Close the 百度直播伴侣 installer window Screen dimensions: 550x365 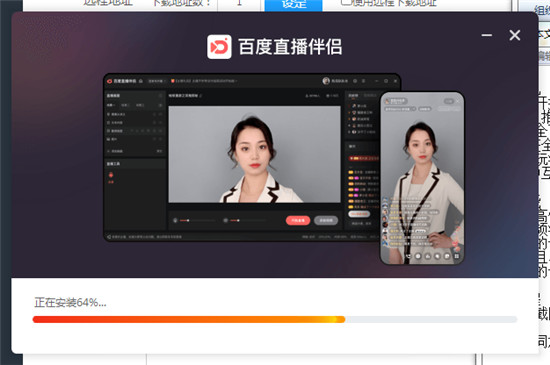coord(515,35)
